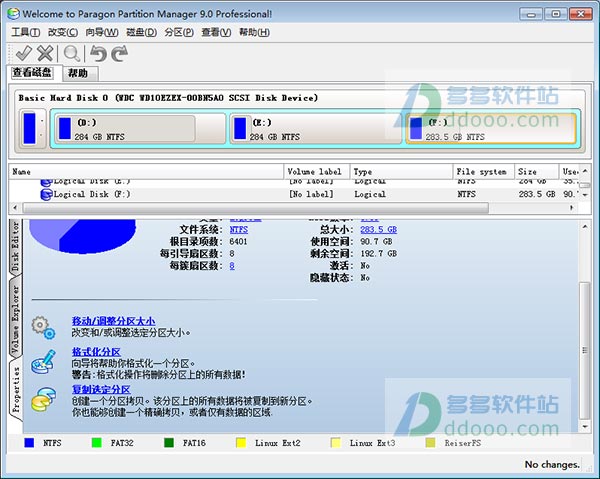Click the Redo arrow icon
The width and height of the screenshot is (600, 479).
[119, 53]
